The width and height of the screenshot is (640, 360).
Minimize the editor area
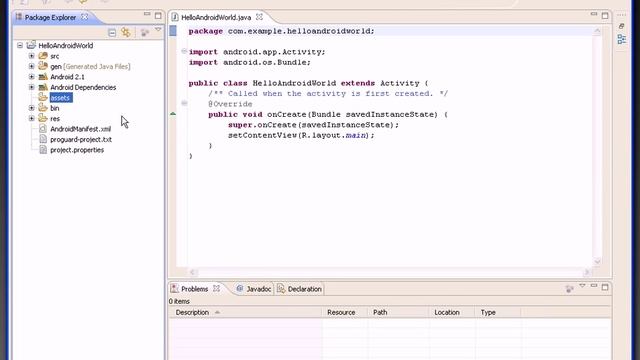click(x=594, y=14)
